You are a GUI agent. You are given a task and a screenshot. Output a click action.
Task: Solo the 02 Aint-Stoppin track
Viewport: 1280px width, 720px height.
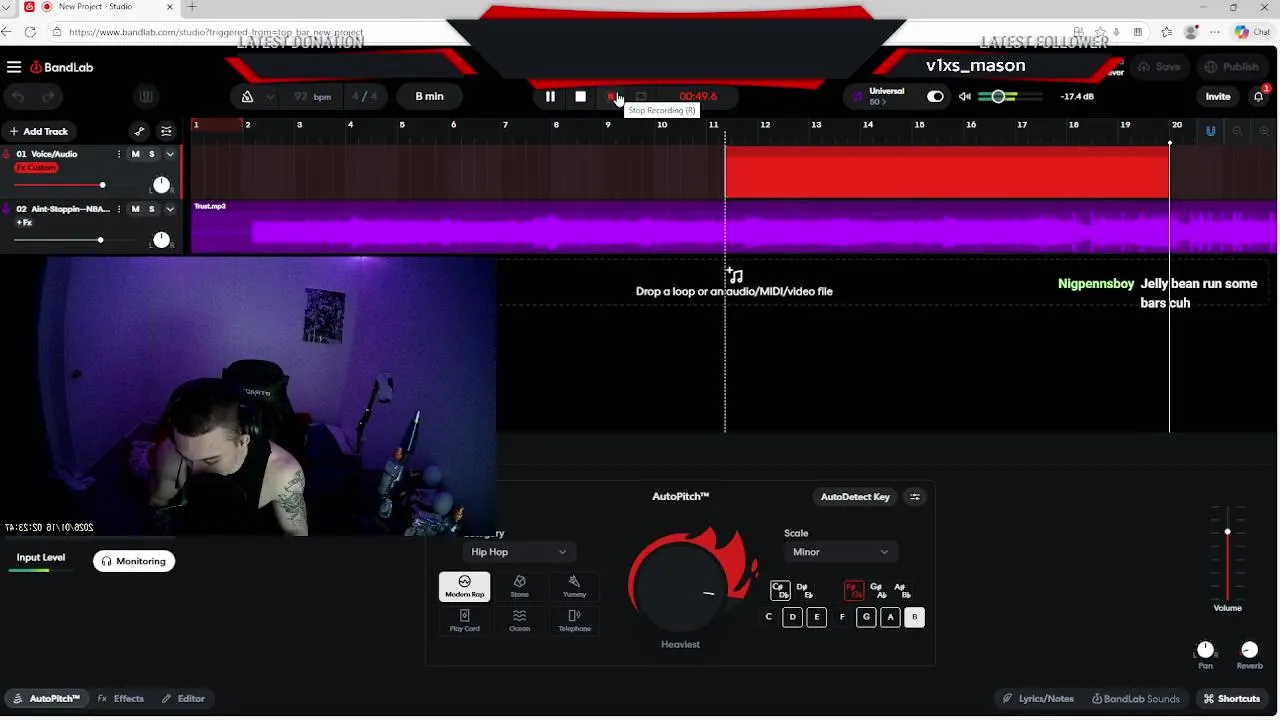pos(152,209)
